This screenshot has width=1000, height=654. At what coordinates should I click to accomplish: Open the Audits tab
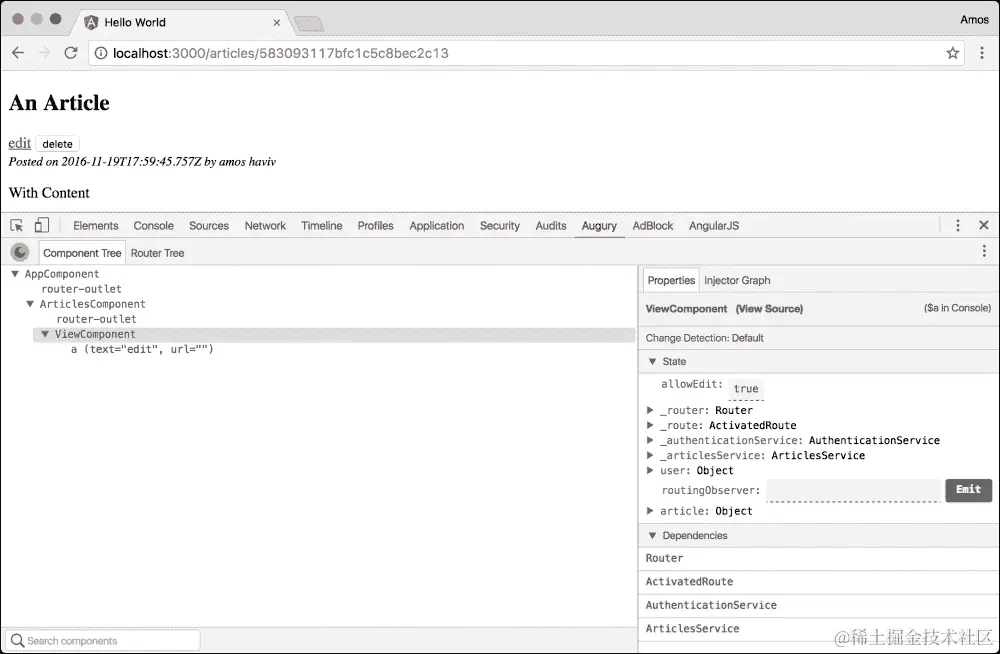click(551, 226)
